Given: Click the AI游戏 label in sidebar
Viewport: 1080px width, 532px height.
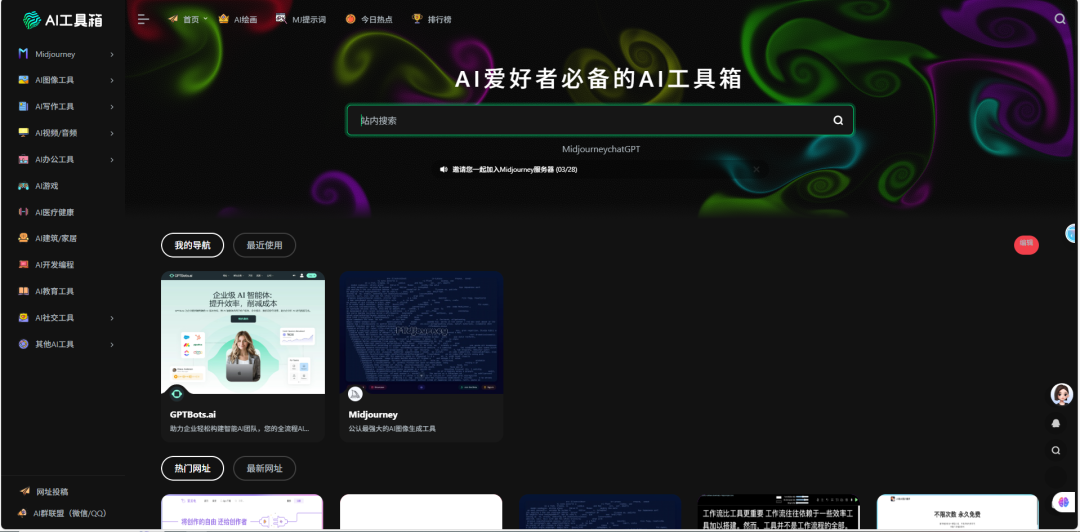Looking at the screenshot, I should pyautogui.click(x=47, y=186).
